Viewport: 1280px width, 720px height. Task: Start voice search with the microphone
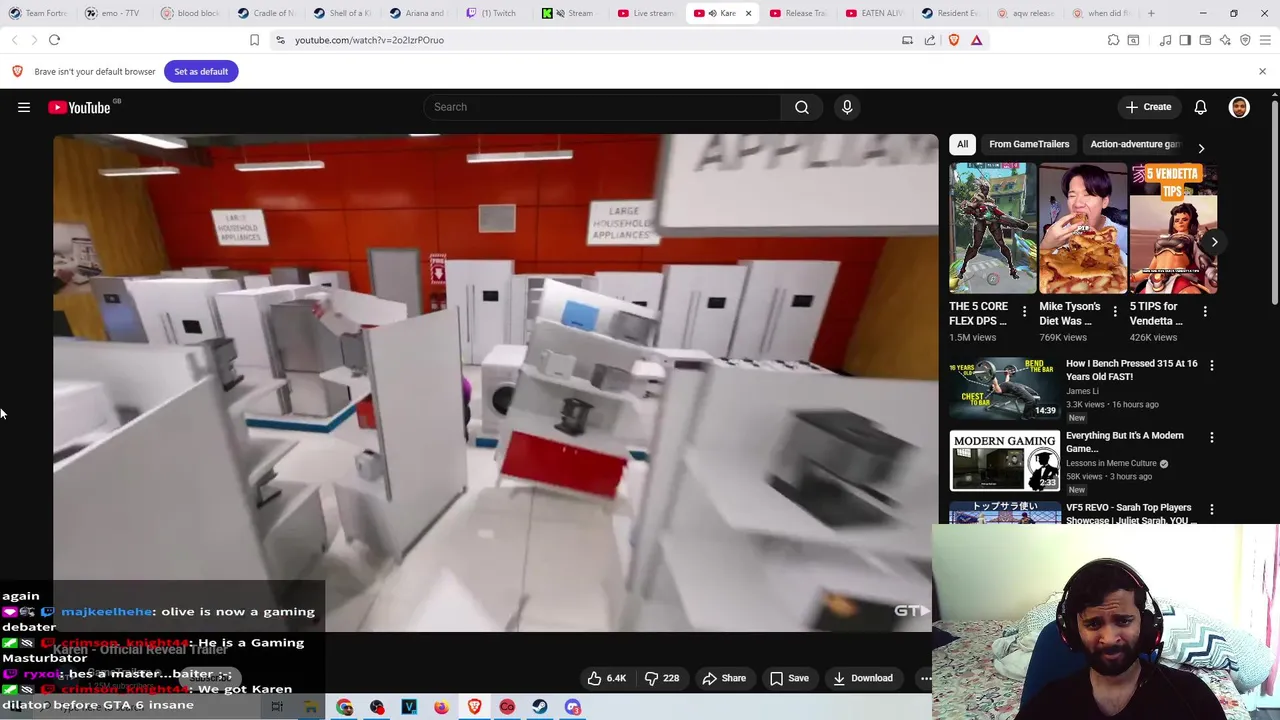point(847,107)
